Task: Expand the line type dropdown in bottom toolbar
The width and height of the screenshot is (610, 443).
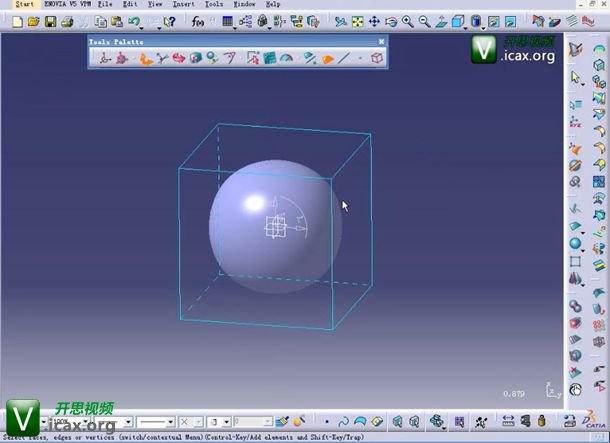Action: point(170,422)
